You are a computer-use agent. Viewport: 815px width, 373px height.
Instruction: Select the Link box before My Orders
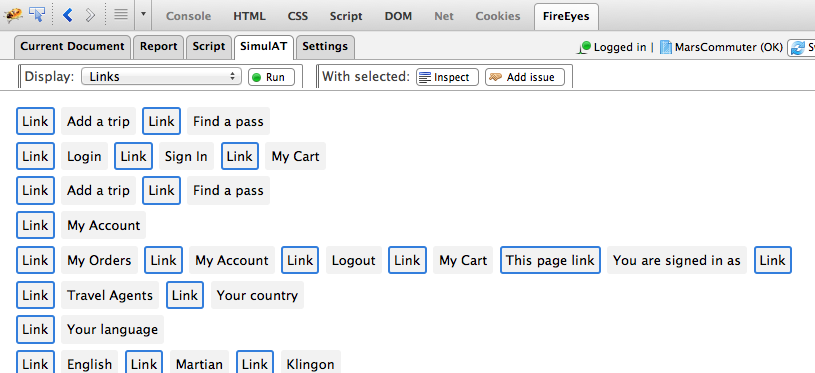point(35,260)
